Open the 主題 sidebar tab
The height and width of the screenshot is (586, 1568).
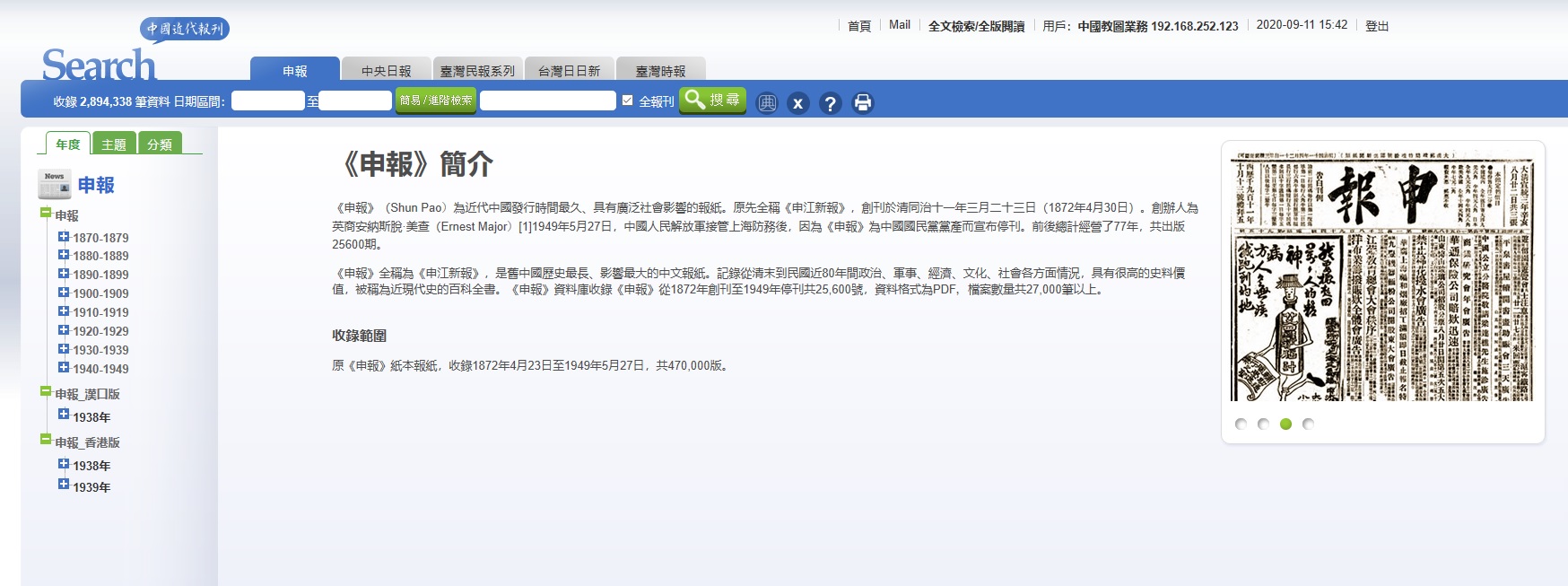point(114,144)
